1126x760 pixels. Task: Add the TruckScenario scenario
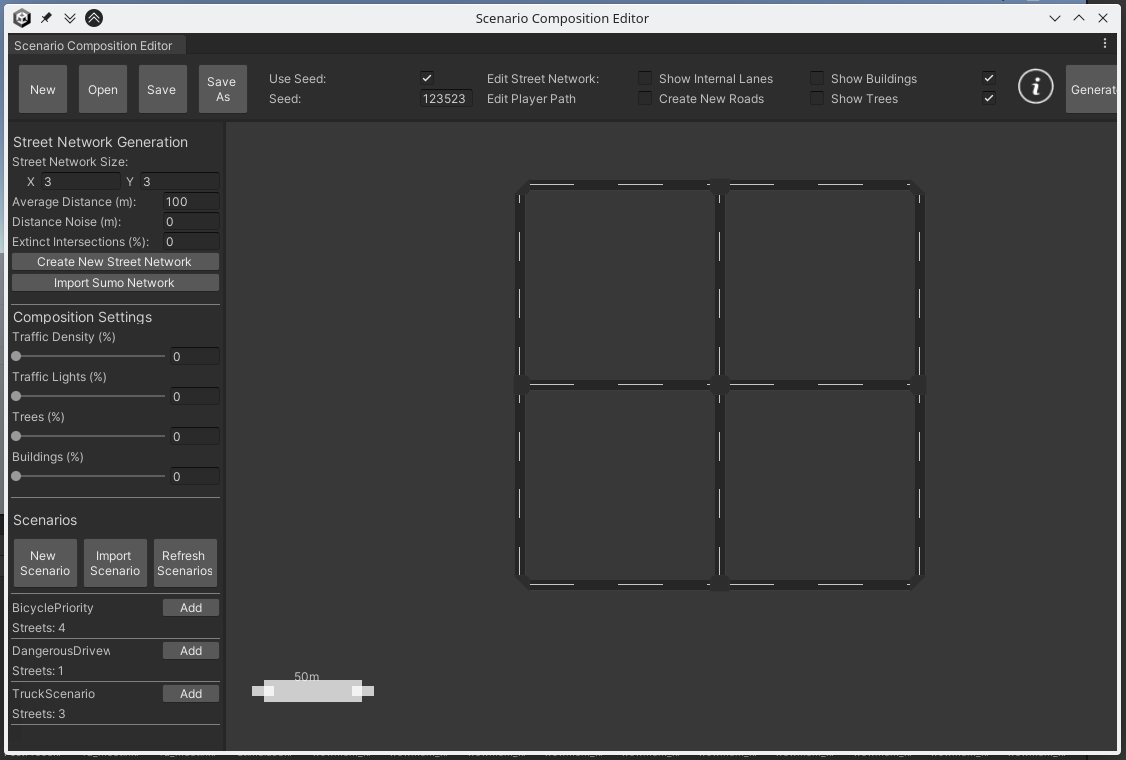click(190, 694)
